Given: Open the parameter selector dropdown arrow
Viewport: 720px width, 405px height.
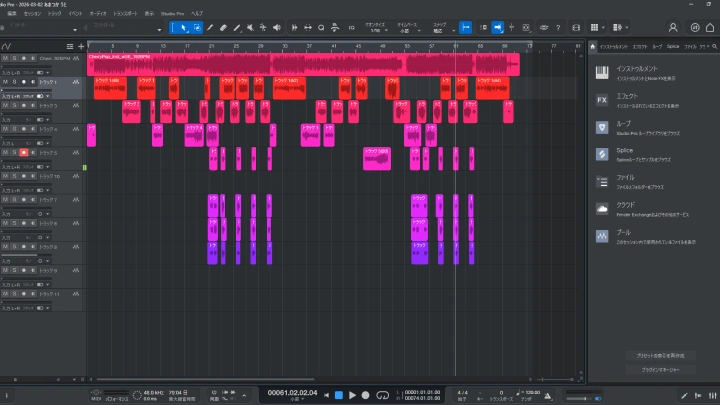Looking at the screenshot, I should coord(75,30).
